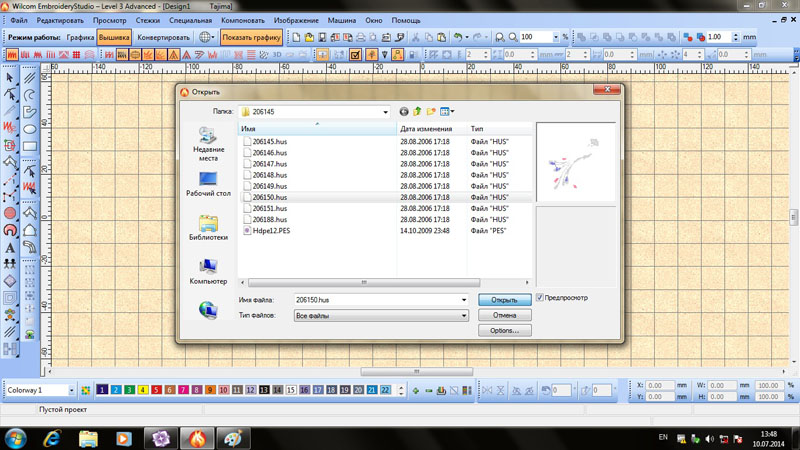Click the Up One Level folder icon

click(x=418, y=112)
